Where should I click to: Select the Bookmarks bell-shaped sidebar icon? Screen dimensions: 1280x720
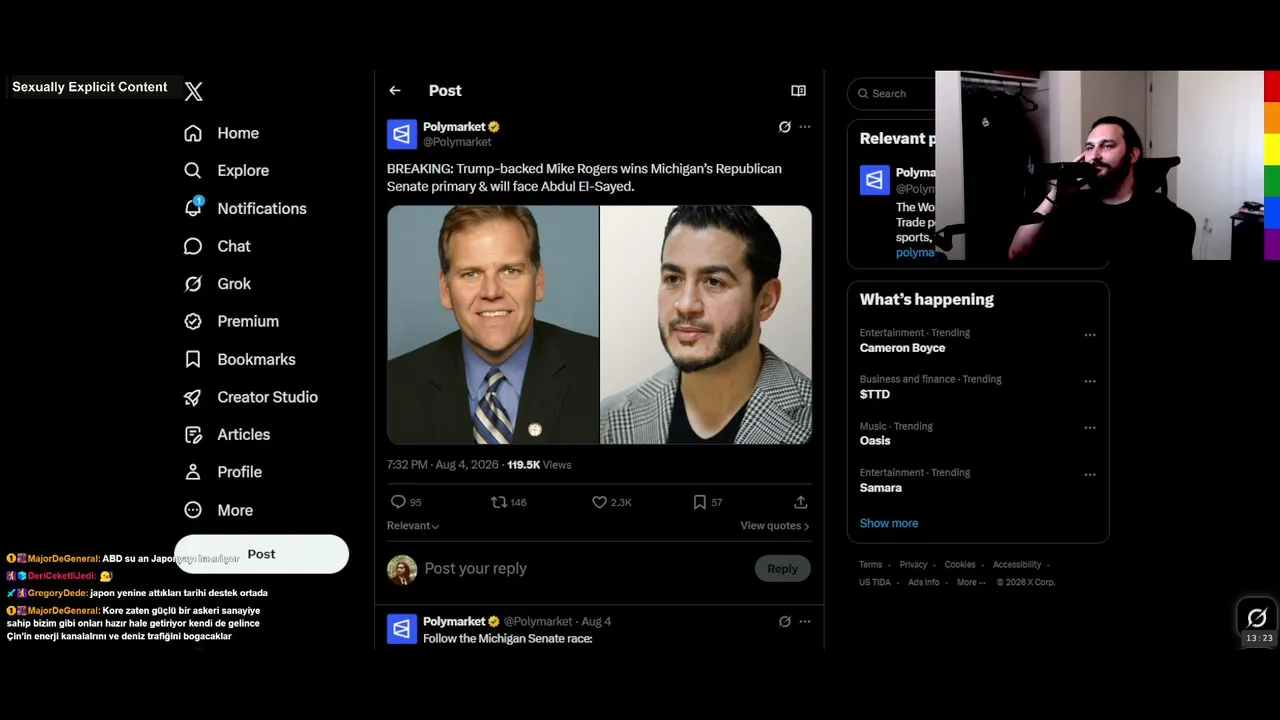(193, 359)
